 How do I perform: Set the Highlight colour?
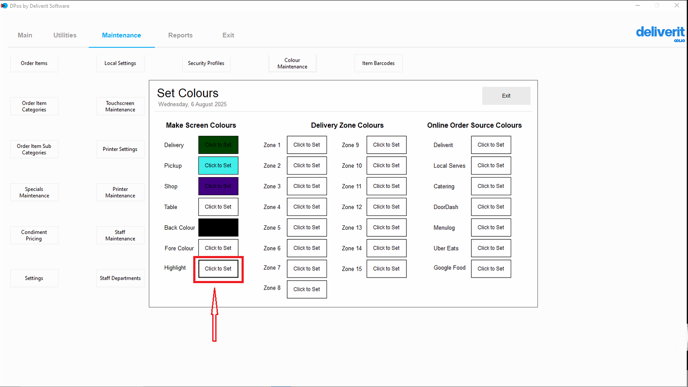pos(218,269)
